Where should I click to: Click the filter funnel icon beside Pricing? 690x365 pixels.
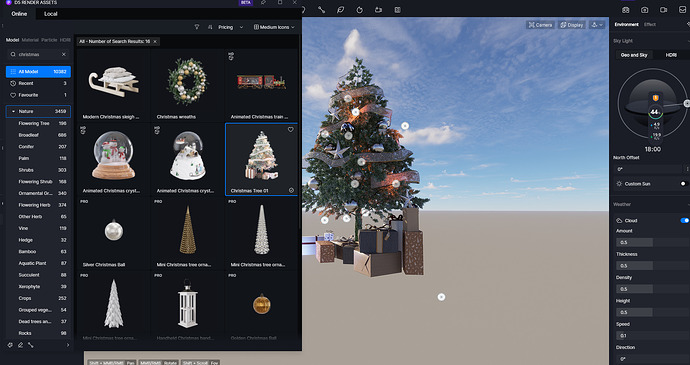(197, 27)
